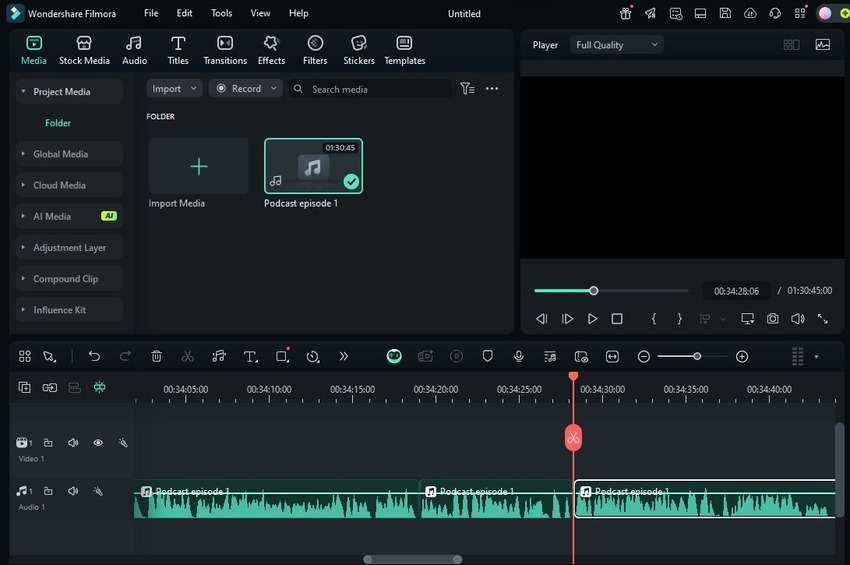
Task: Open the Tools menu
Action: point(221,13)
